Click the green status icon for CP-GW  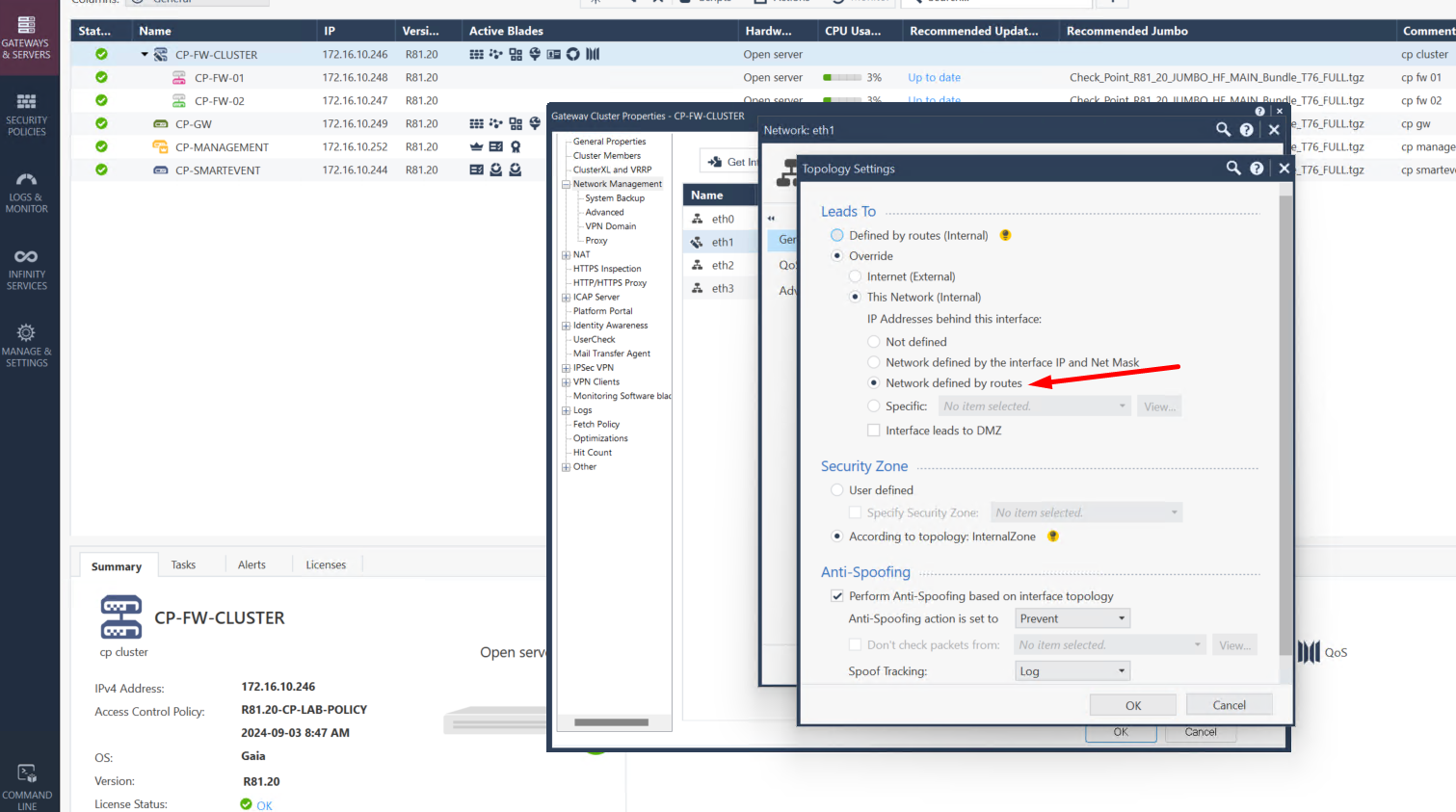pyautogui.click(x=101, y=123)
